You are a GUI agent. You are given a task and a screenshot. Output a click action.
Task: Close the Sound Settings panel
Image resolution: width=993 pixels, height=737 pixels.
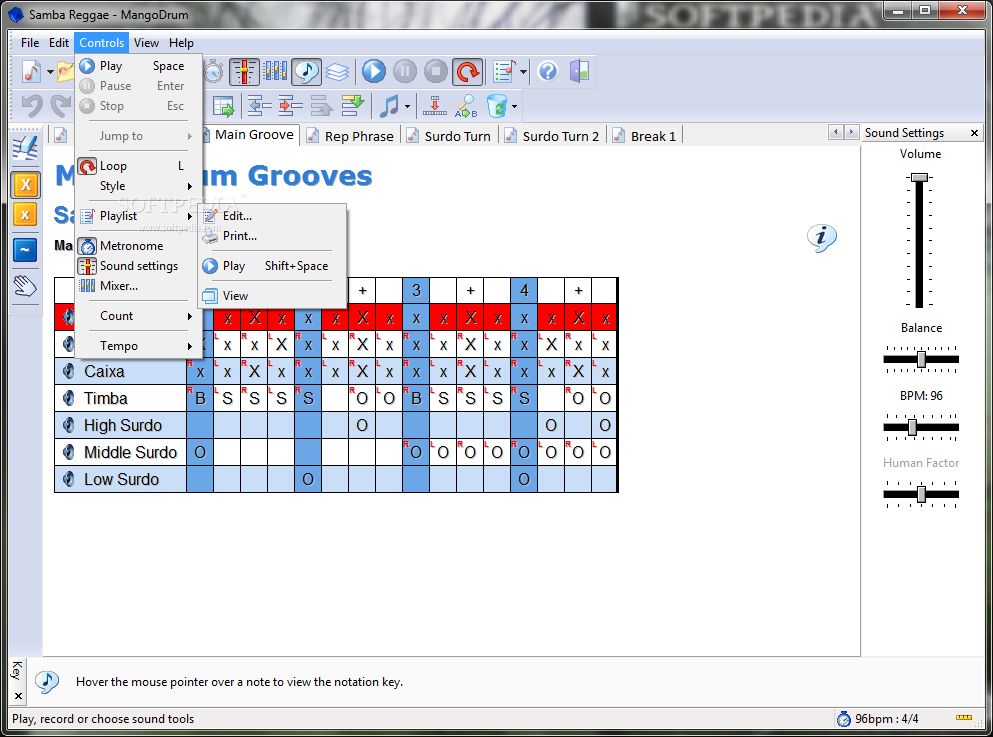974,133
